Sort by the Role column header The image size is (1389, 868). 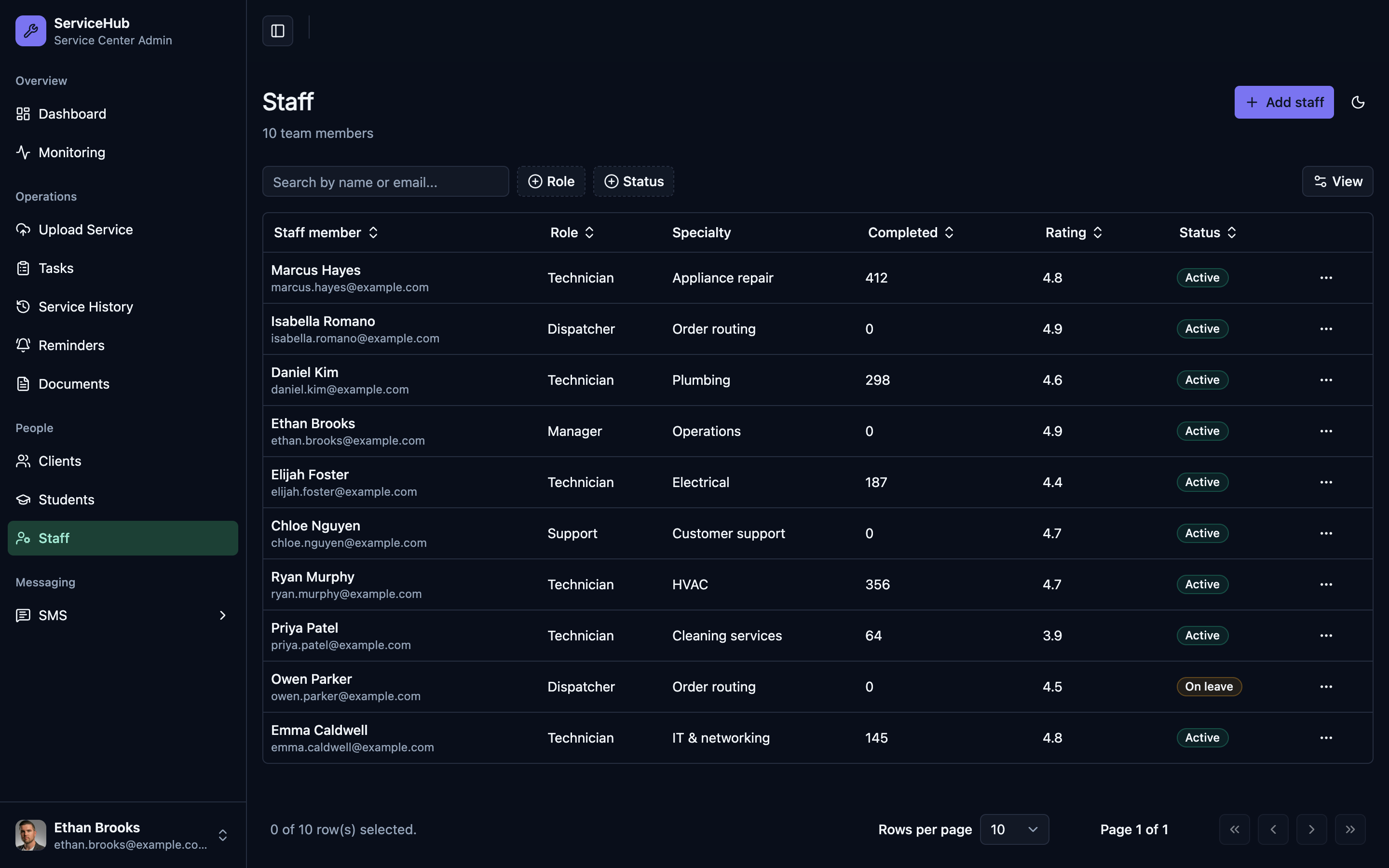point(572,232)
